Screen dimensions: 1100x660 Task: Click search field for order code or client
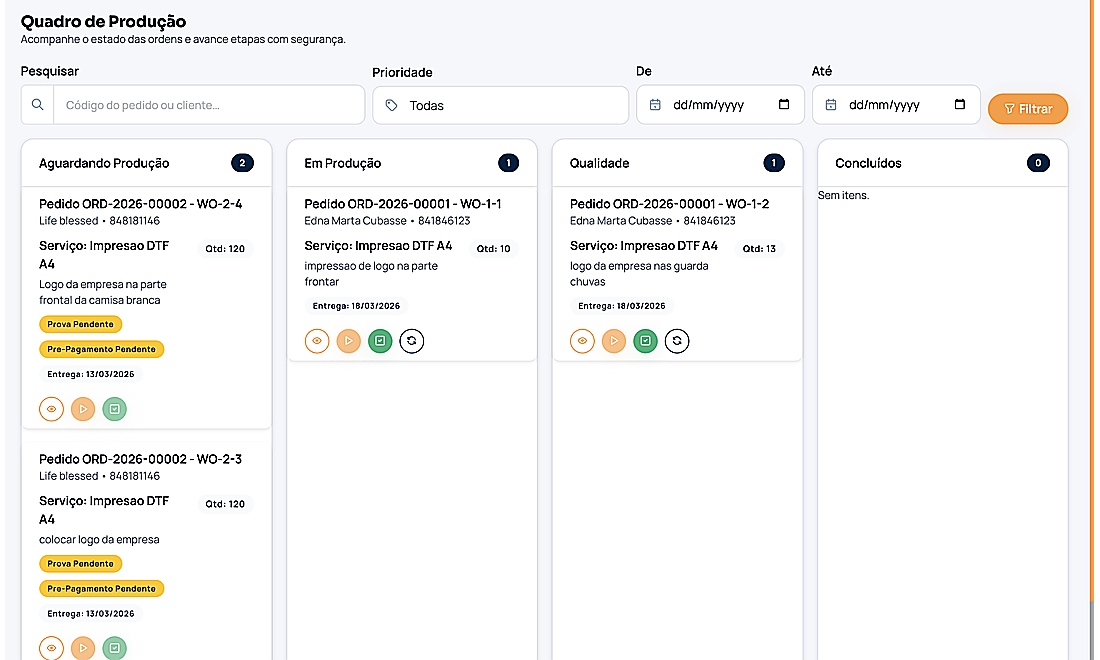point(208,105)
